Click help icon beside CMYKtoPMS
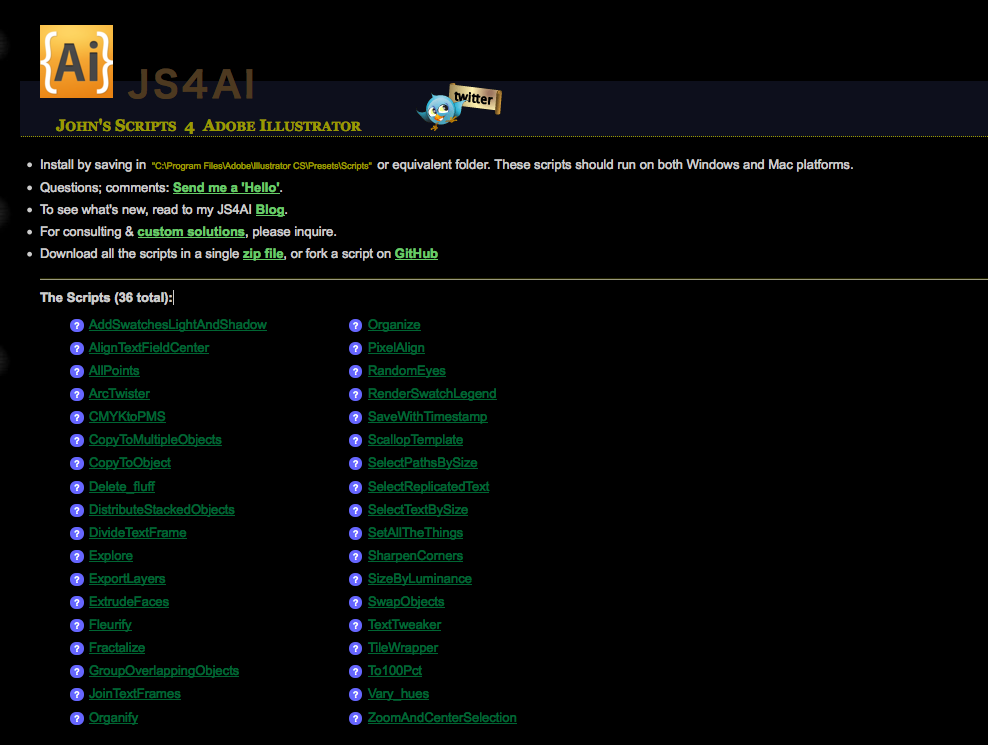This screenshot has width=988, height=745. [77, 417]
